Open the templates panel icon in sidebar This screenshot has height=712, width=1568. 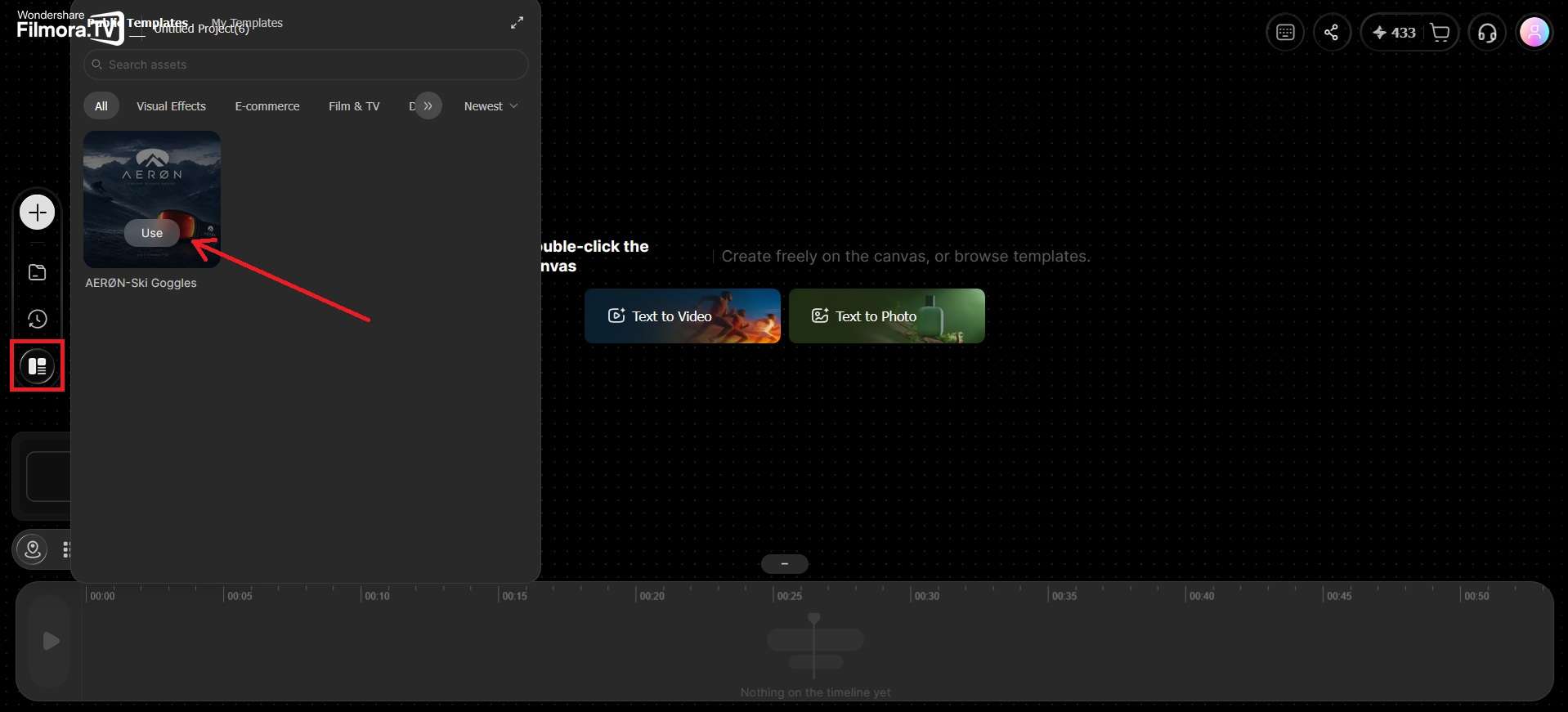point(37,366)
